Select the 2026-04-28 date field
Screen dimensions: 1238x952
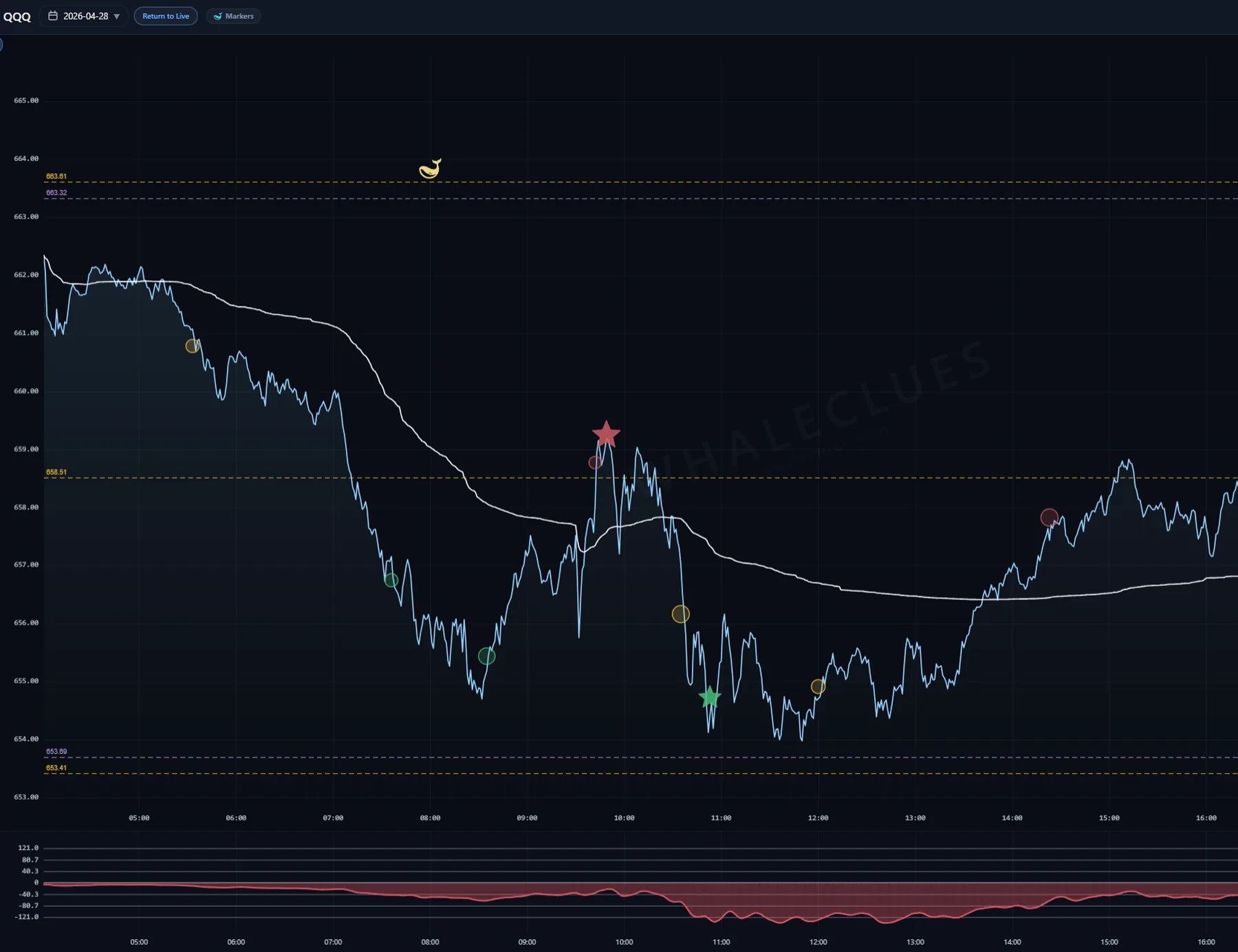85,16
